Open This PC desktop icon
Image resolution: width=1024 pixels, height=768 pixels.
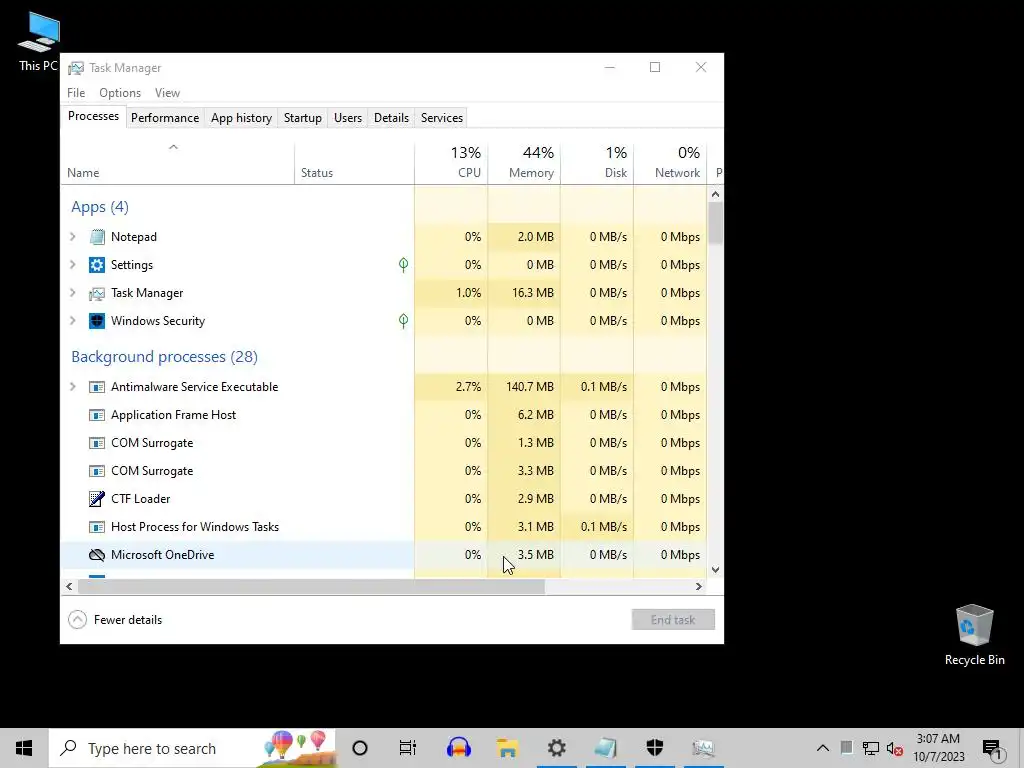coord(39,42)
